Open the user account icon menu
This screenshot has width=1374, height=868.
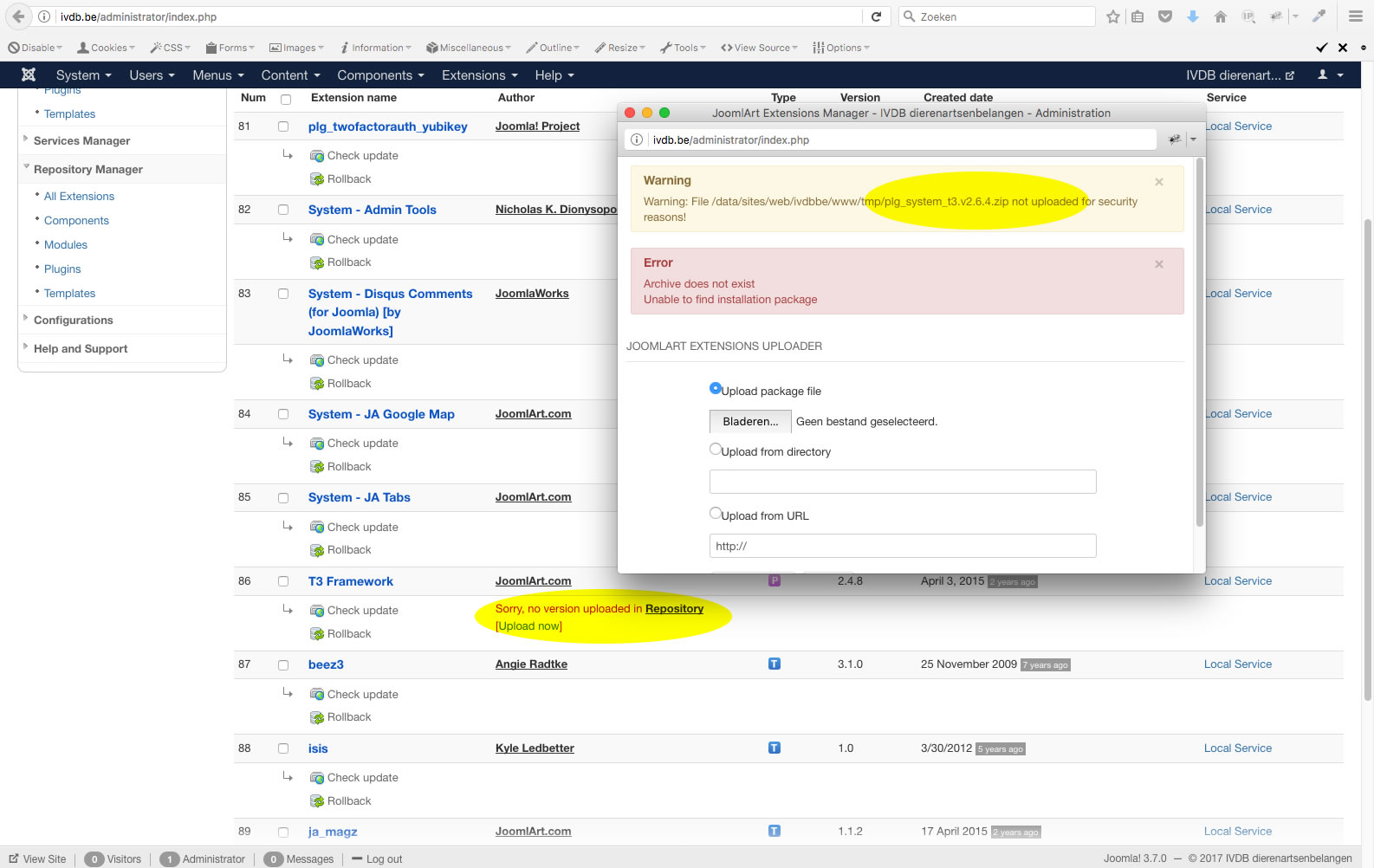click(x=1330, y=75)
